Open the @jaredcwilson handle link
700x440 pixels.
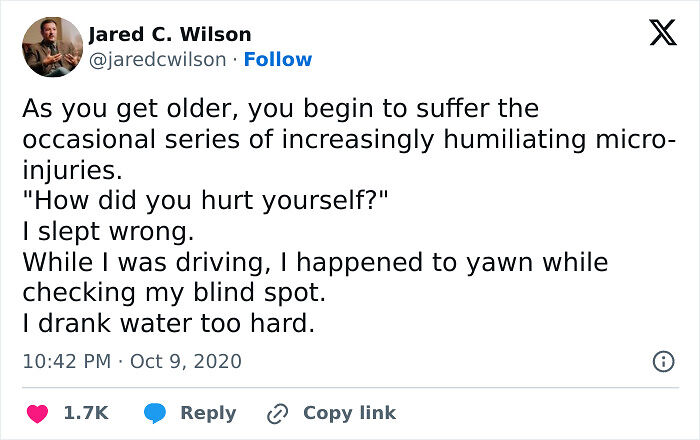tap(157, 59)
